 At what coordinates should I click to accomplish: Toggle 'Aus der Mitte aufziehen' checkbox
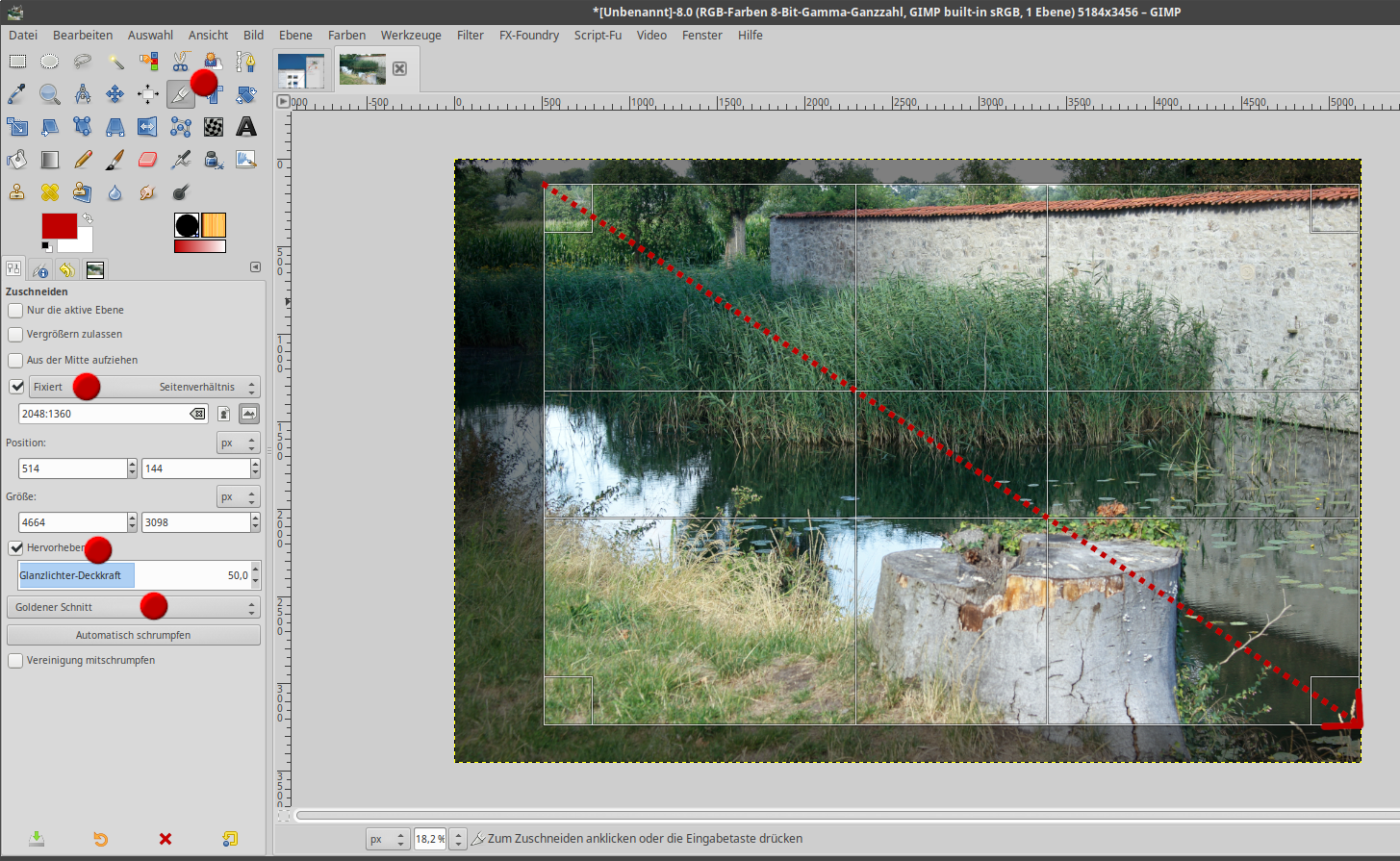[15, 361]
